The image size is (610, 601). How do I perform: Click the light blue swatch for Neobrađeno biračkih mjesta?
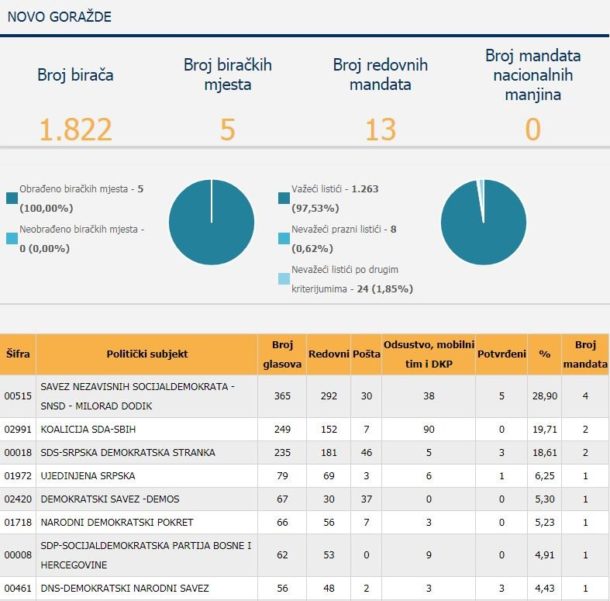tap(12, 238)
